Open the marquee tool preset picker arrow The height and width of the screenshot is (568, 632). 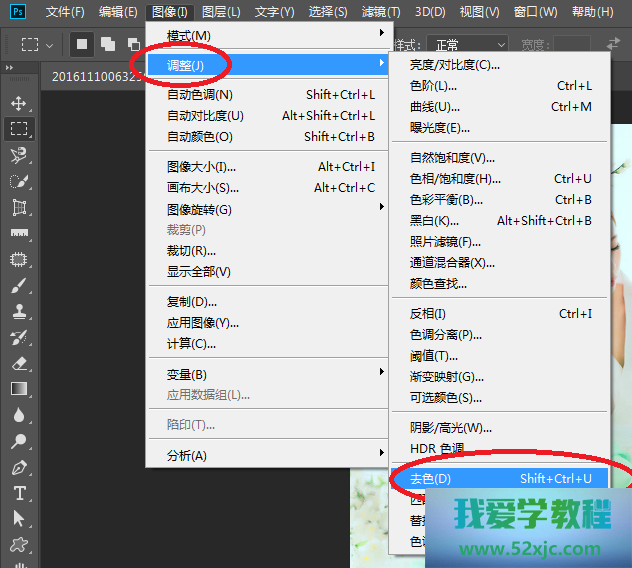(x=50, y=45)
